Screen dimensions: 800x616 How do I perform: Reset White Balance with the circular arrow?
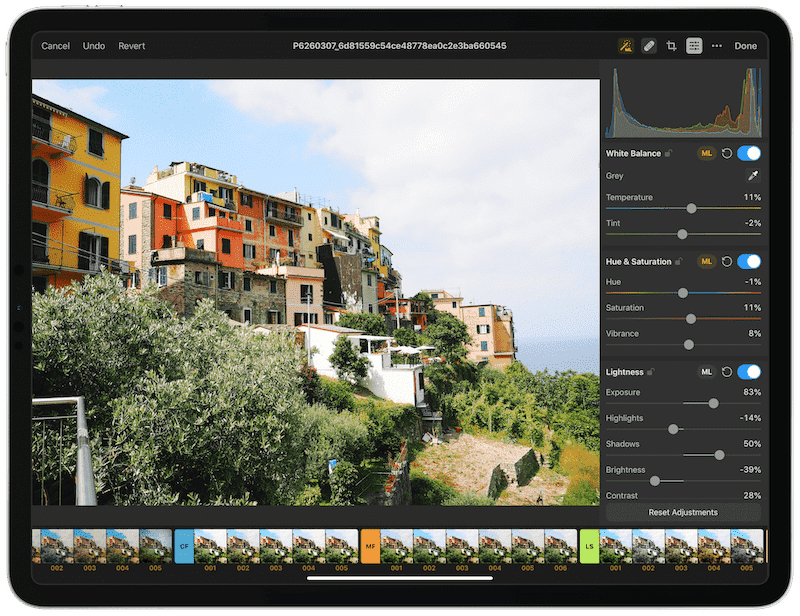[x=727, y=153]
